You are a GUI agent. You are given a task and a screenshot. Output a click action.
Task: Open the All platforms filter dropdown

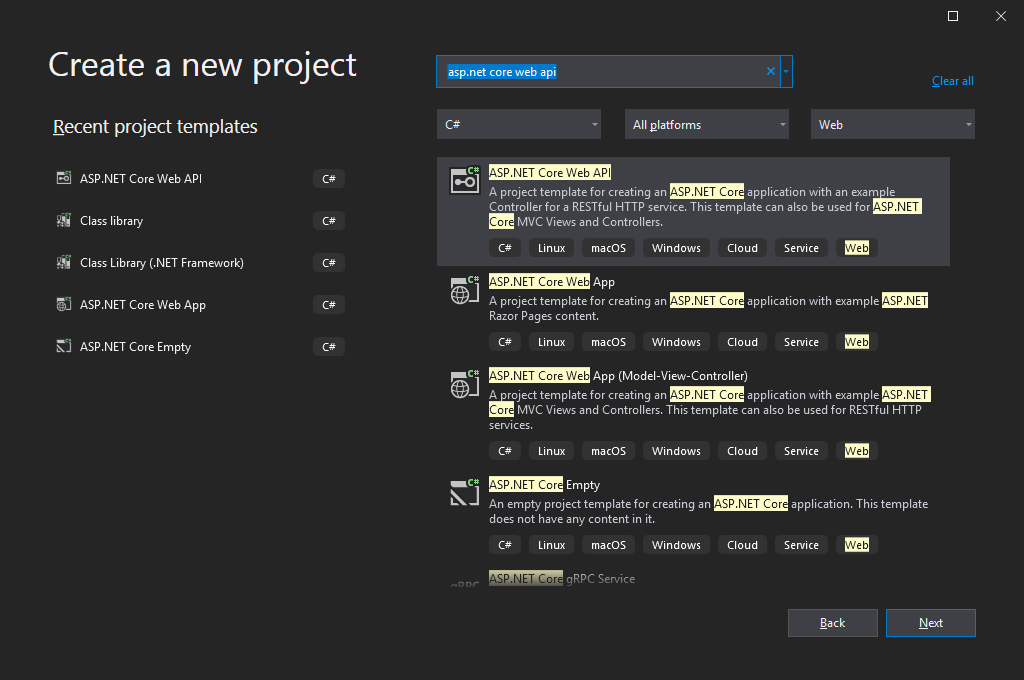point(707,124)
